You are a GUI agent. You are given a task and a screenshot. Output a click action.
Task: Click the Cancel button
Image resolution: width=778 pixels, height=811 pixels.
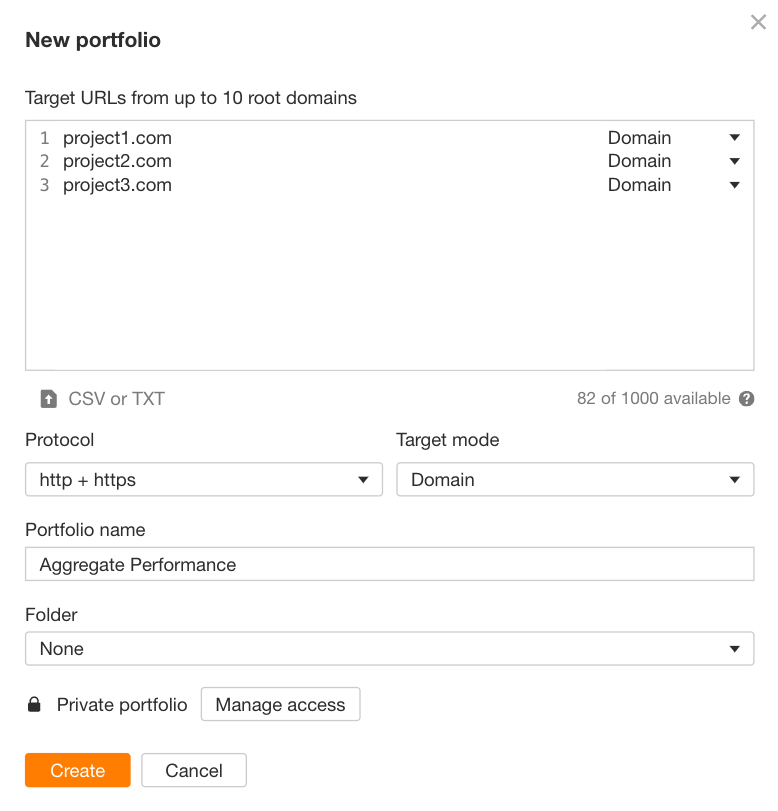click(194, 770)
